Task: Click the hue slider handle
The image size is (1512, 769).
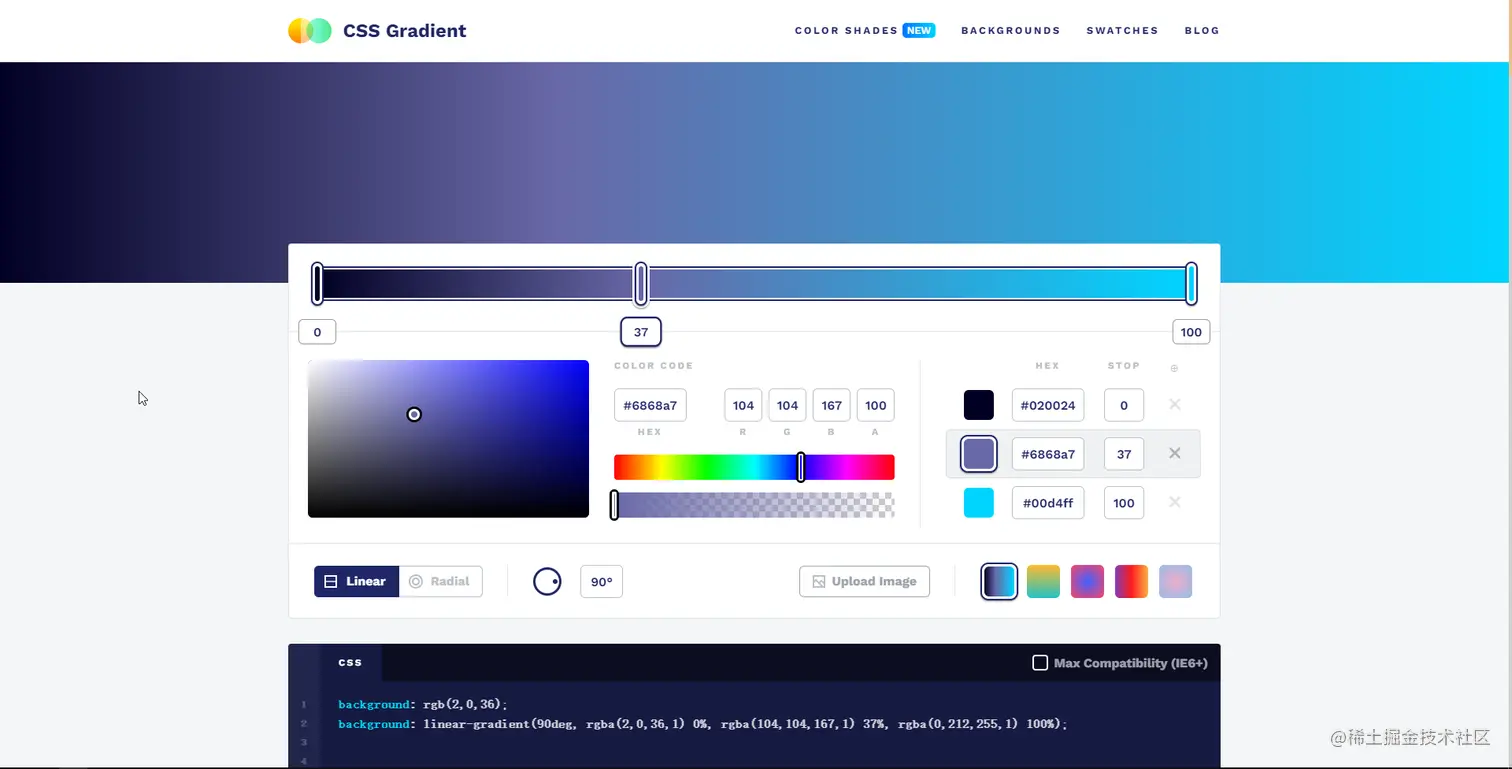Action: click(x=801, y=467)
